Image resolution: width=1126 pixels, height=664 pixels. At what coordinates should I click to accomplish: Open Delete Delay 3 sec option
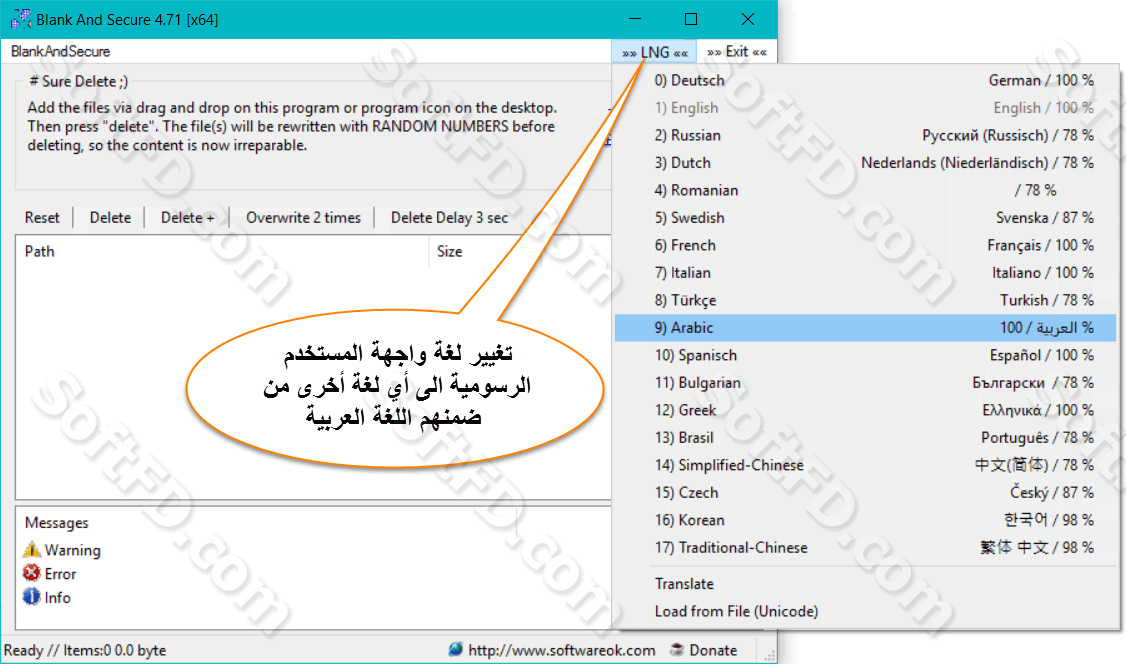(450, 218)
